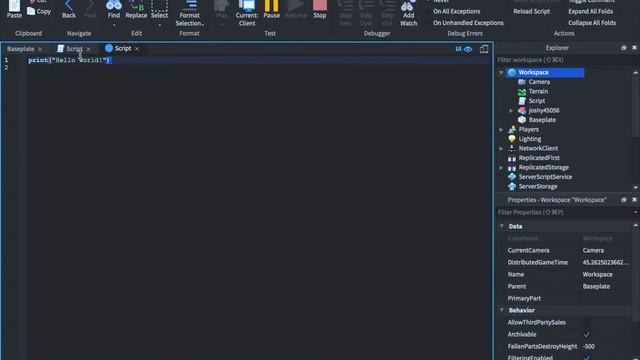This screenshot has width=640, height=360.
Task: Click the Select tool in Edit group
Action: pos(159,9)
